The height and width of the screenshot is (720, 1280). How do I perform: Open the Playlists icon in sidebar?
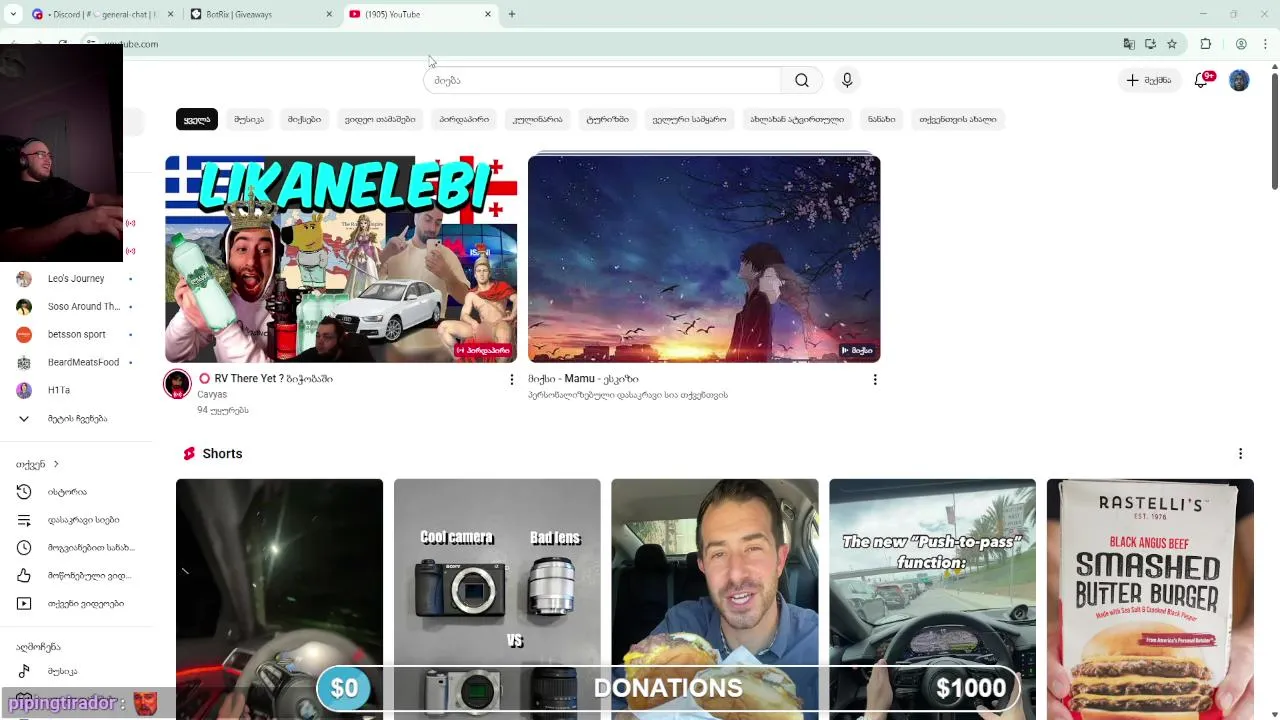click(24, 520)
